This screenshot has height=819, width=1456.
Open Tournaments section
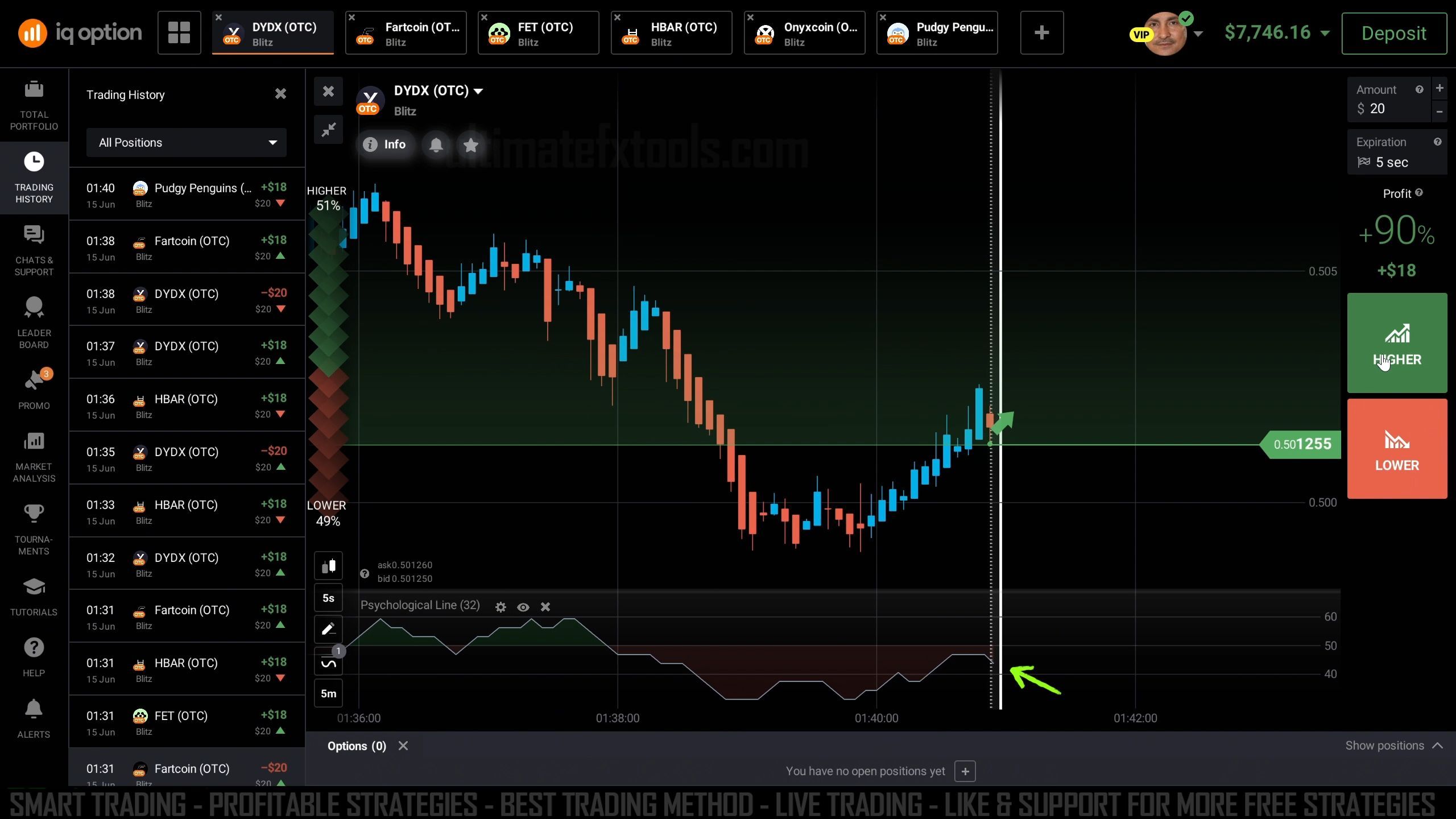(x=34, y=530)
